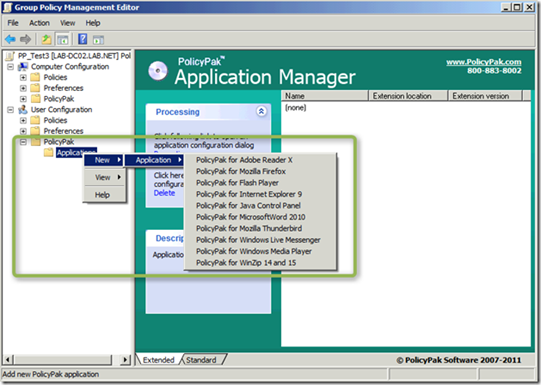This screenshot has height=385, width=541.
Task: Click the tree pane scroll right arrow
Action: [x=125, y=359]
